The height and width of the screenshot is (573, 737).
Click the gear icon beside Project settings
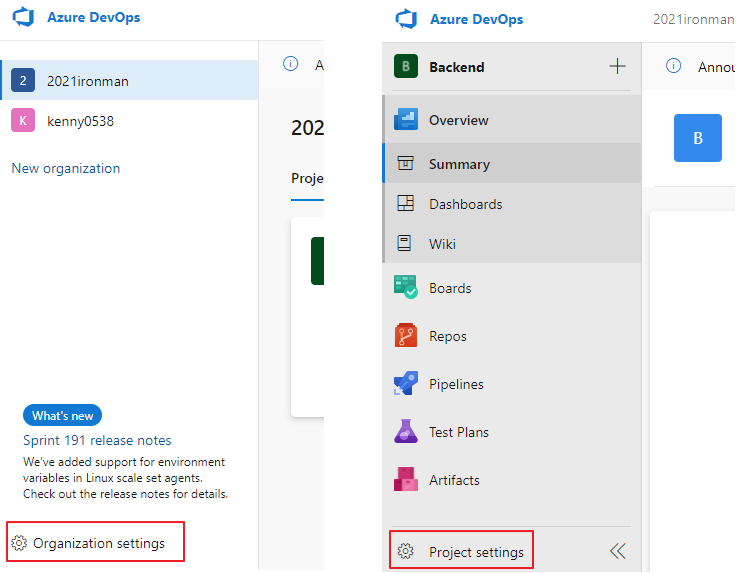(x=406, y=551)
